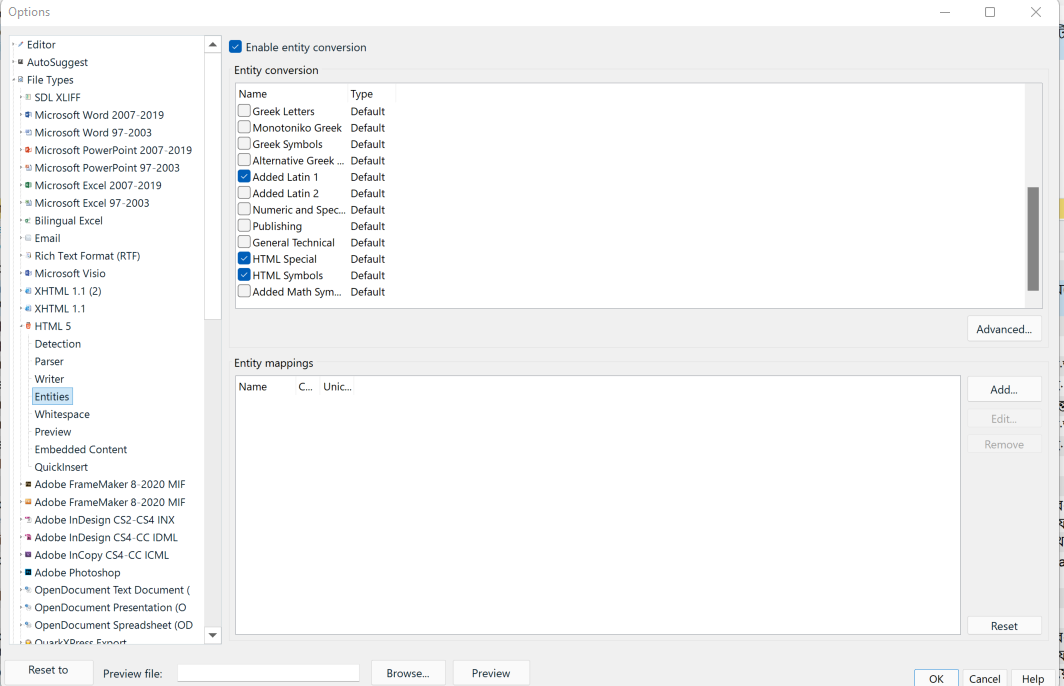The height and width of the screenshot is (686, 1064).
Task: Expand the XHTML 1.1 tree node
Action: pos(21,309)
